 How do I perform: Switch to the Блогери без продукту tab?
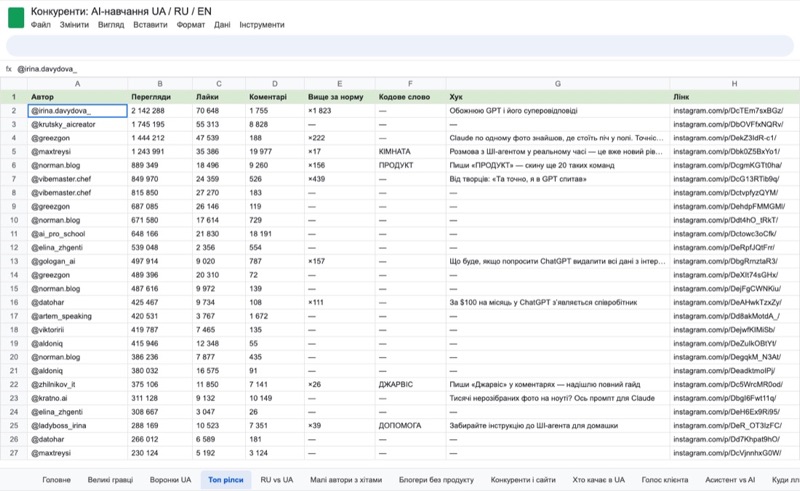click(436, 480)
